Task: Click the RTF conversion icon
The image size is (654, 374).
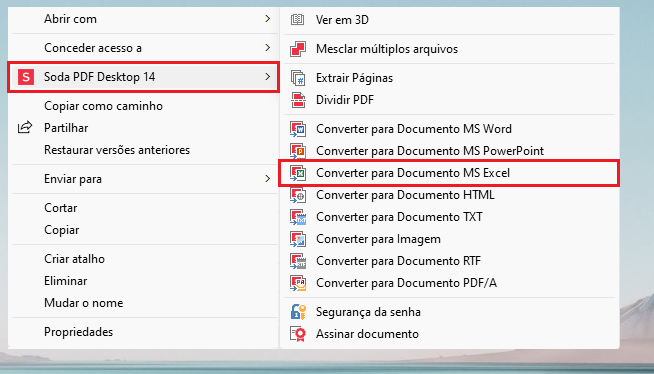Action: [298, 261]
